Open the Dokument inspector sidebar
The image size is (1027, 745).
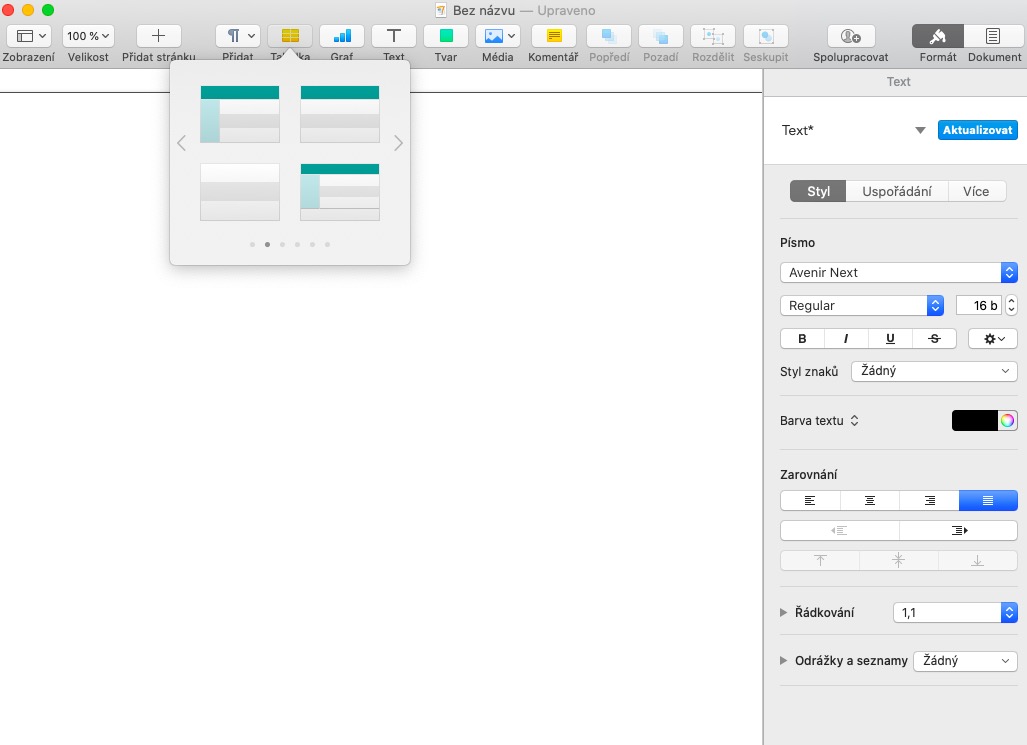click(x=993, y=36)
